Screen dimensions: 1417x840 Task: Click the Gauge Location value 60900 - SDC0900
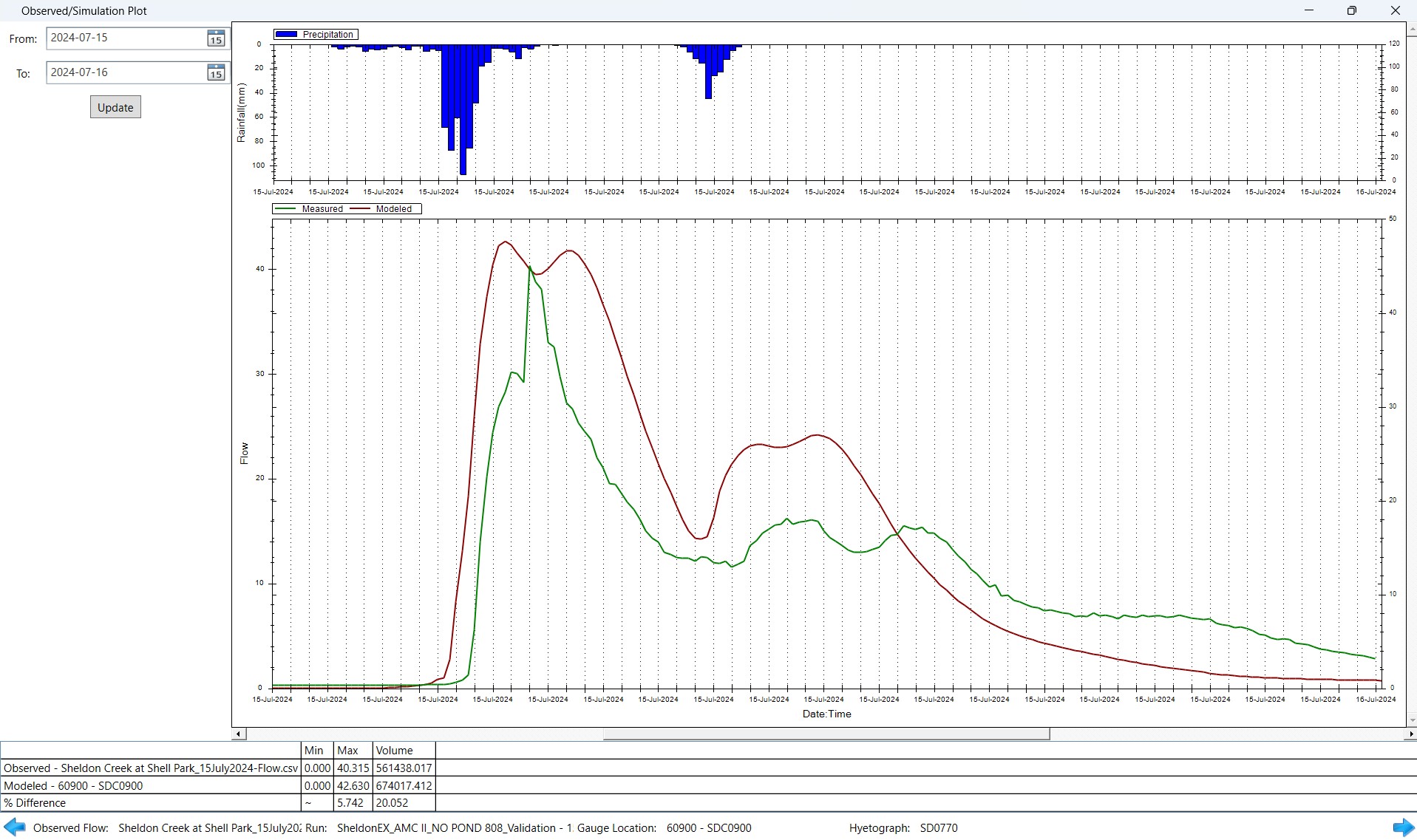tap(709, 828)
